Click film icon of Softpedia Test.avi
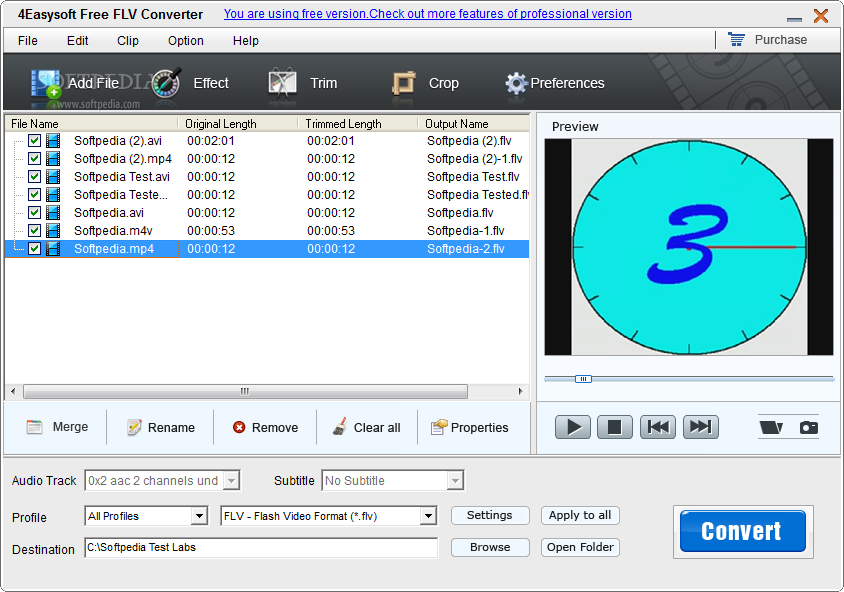844x592 pixels. point(53,177)
